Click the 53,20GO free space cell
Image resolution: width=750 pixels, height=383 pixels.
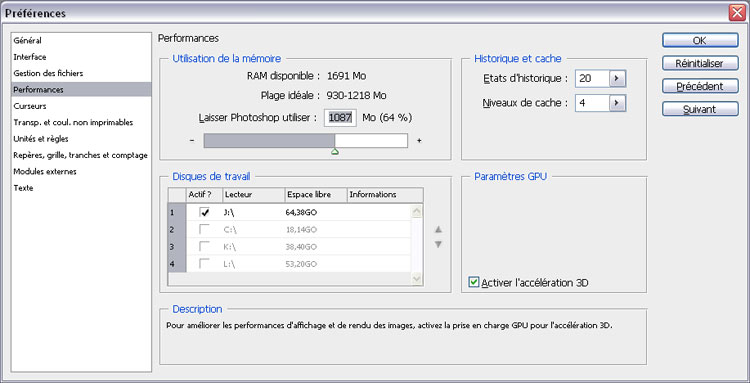click(x=301, y=264)
